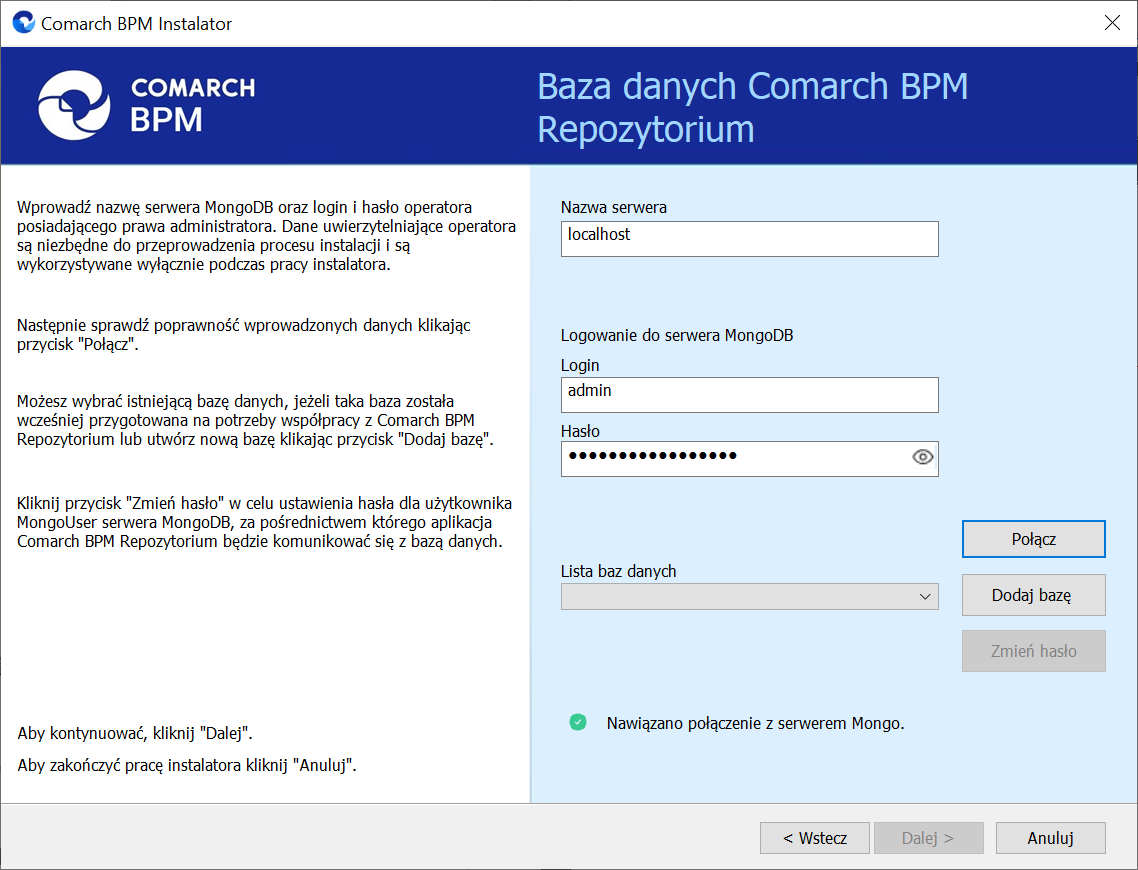Click the Comarch BPM logo in the banner
This screenshot has height=870, width=1138.
coord(147,105)
